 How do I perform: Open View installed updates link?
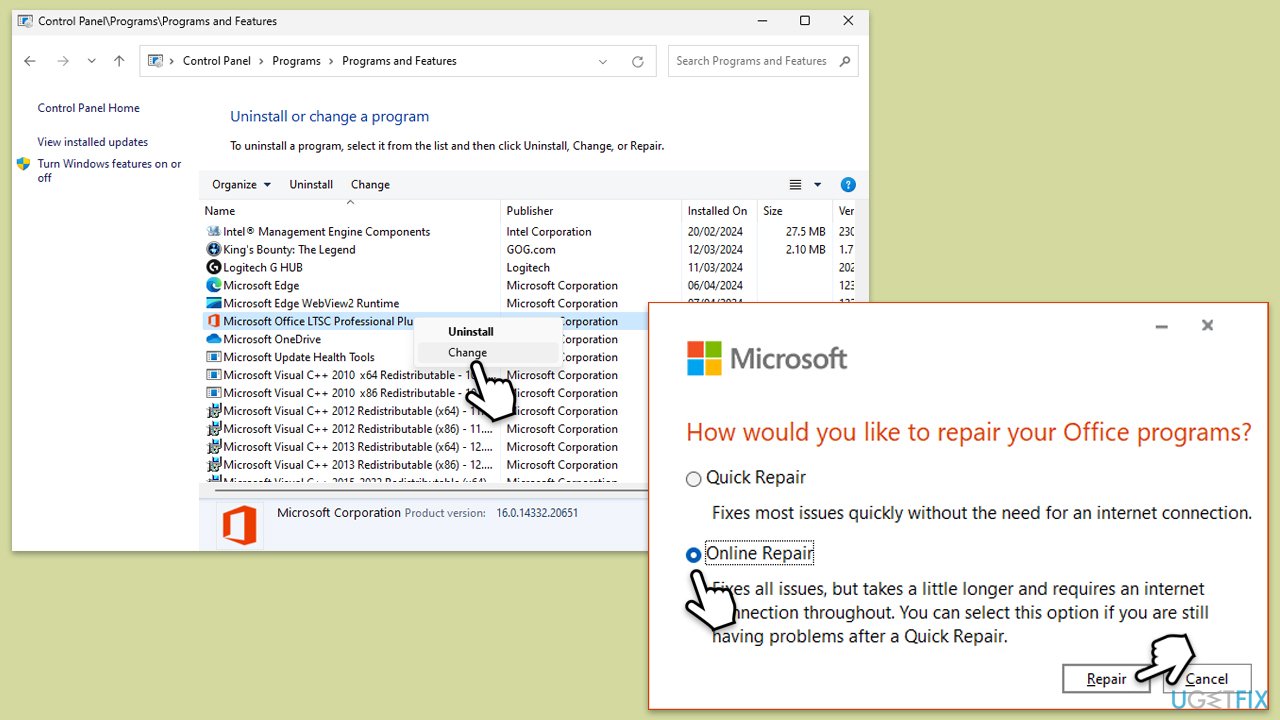coord(93,142)
